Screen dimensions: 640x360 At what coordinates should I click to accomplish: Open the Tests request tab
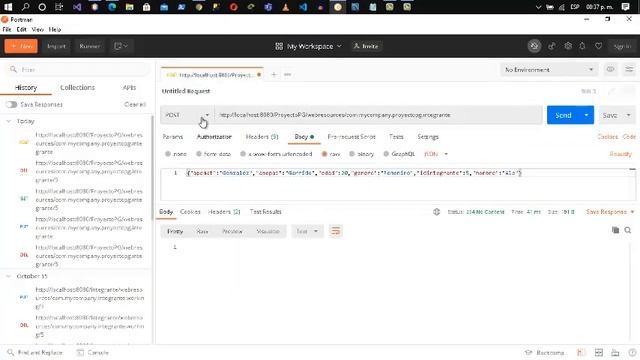[x=396, y=137]
